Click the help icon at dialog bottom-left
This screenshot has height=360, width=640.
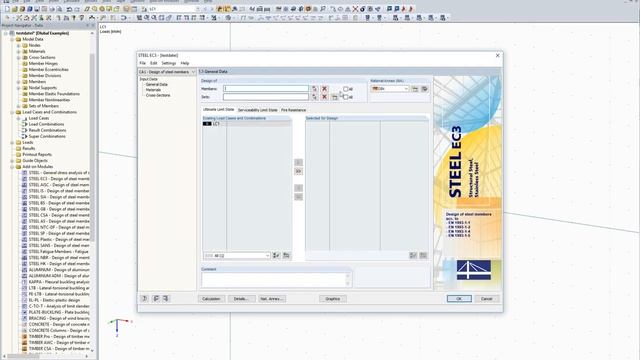pos(144,299)
